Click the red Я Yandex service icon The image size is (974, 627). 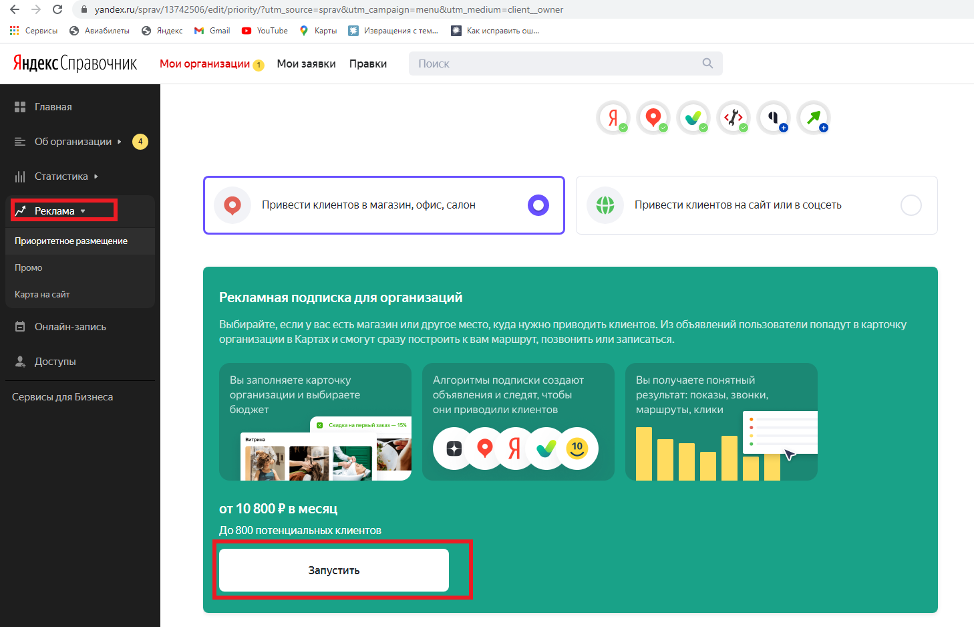[x=613, y=117]
